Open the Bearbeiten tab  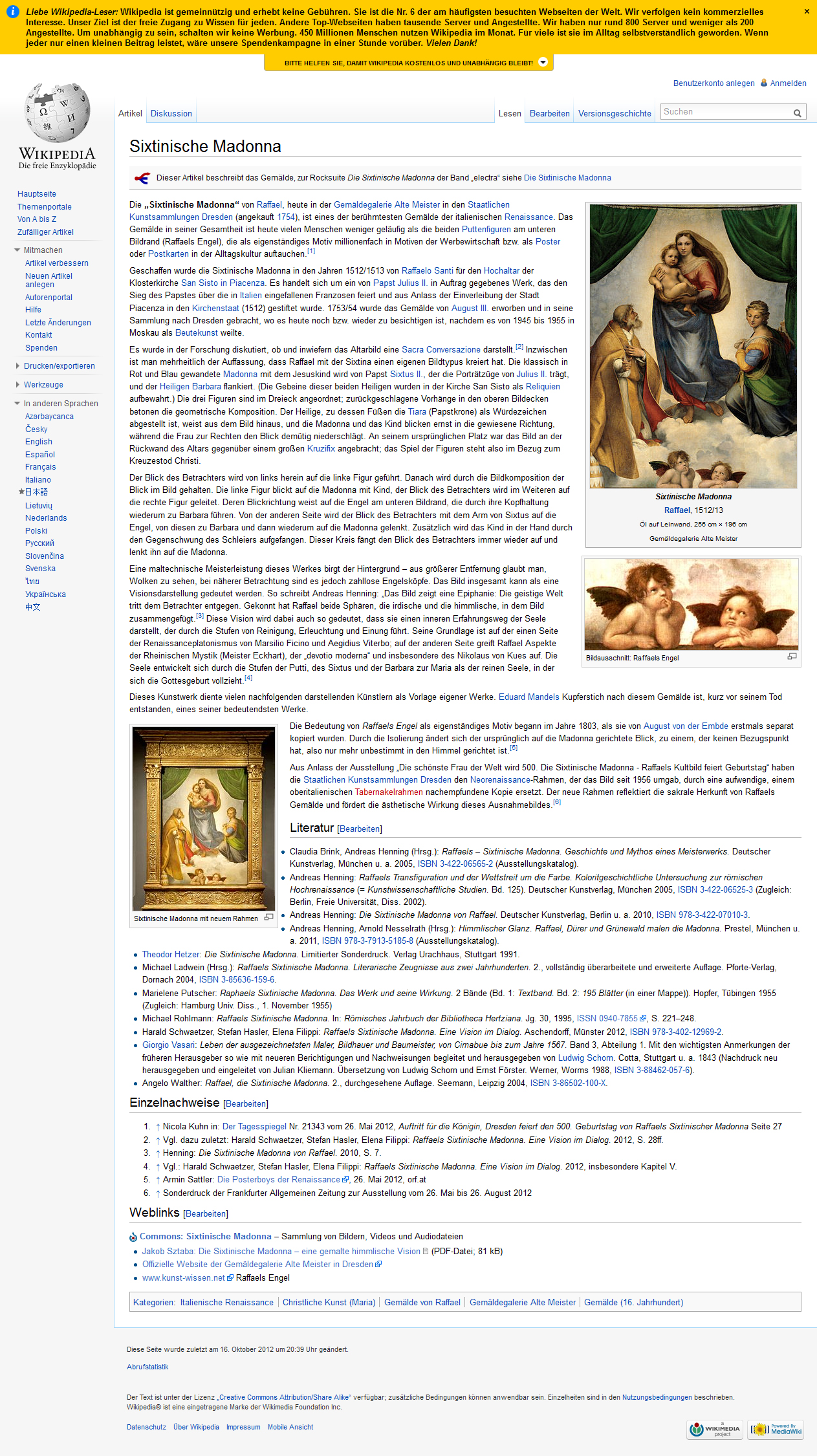click(550, 113)
